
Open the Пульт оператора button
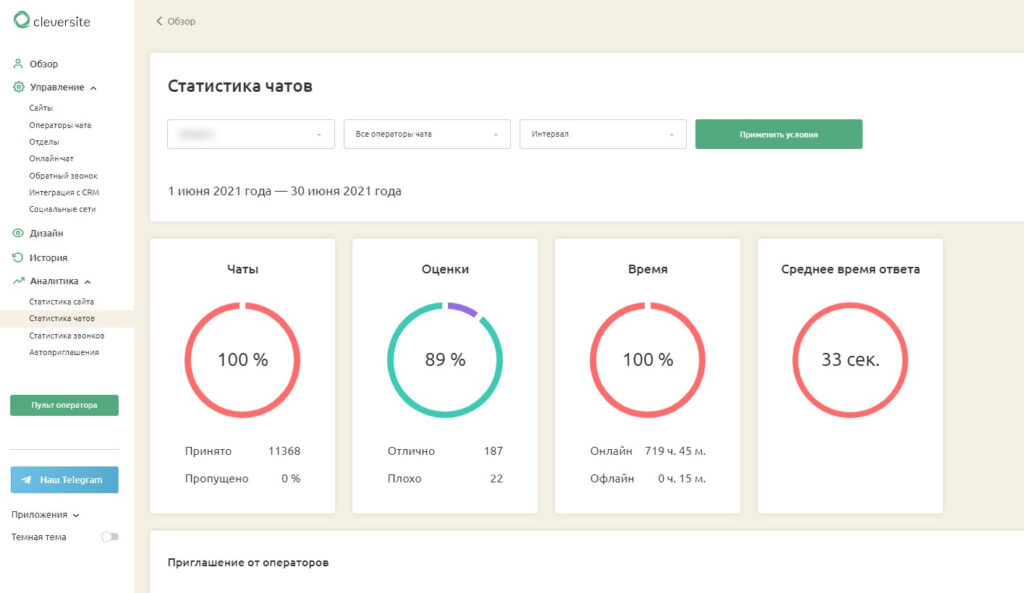tap(64, 405)
